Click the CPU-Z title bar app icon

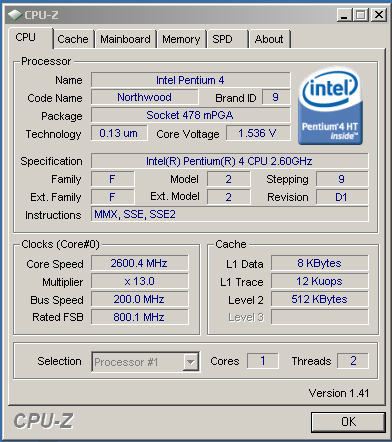pos(15,15)
